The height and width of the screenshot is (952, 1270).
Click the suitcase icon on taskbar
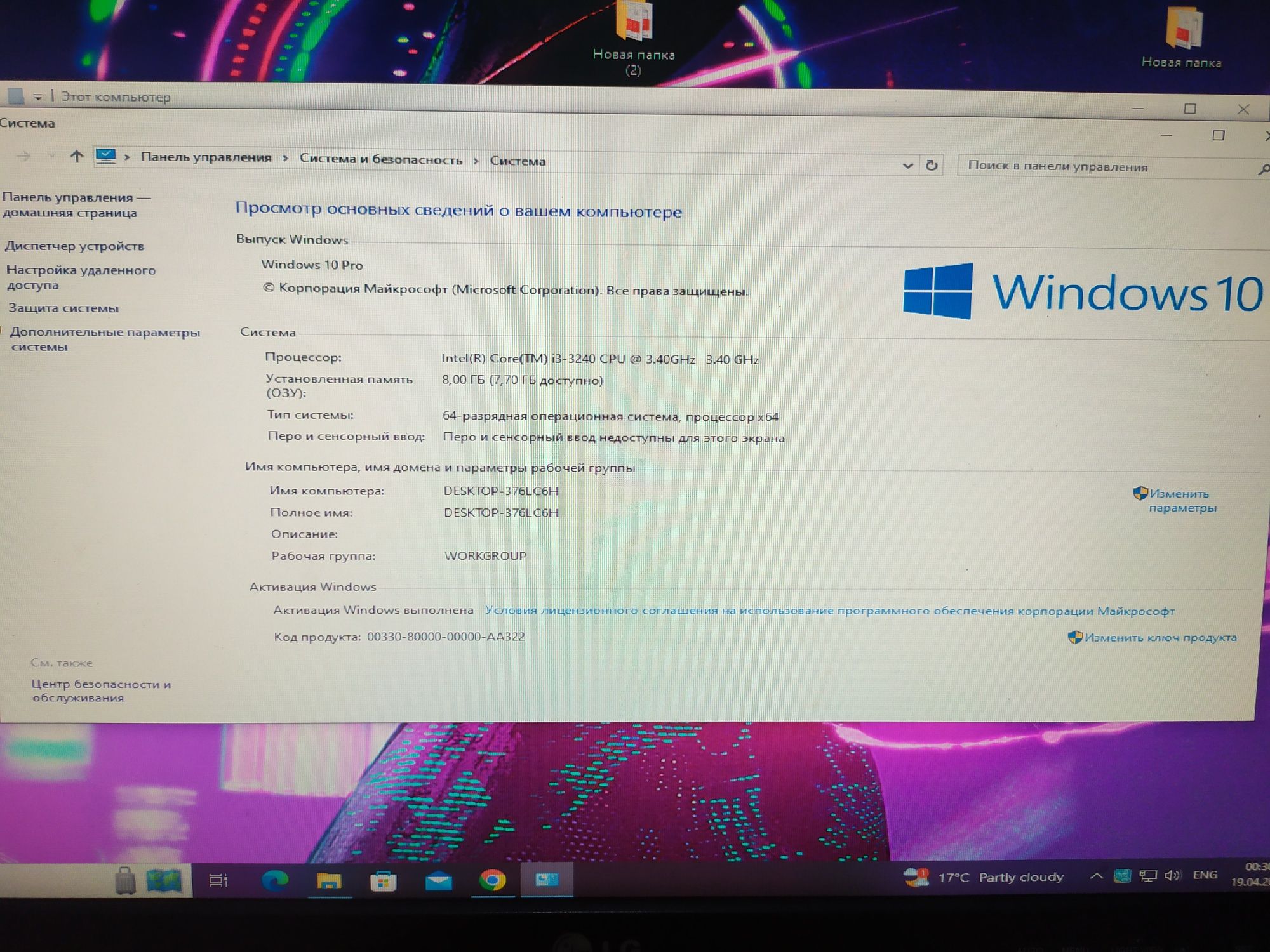point(125,880)
